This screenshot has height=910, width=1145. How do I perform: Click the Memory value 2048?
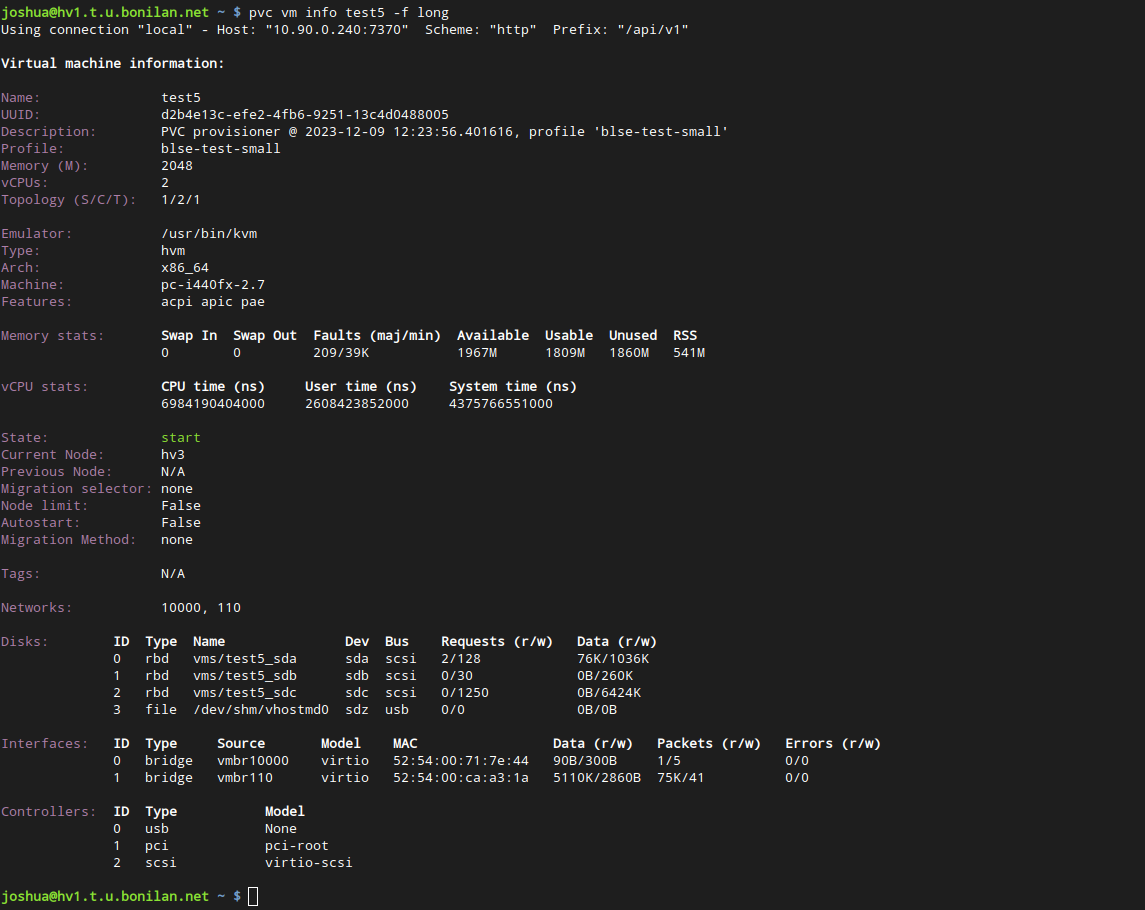[176, 165]
